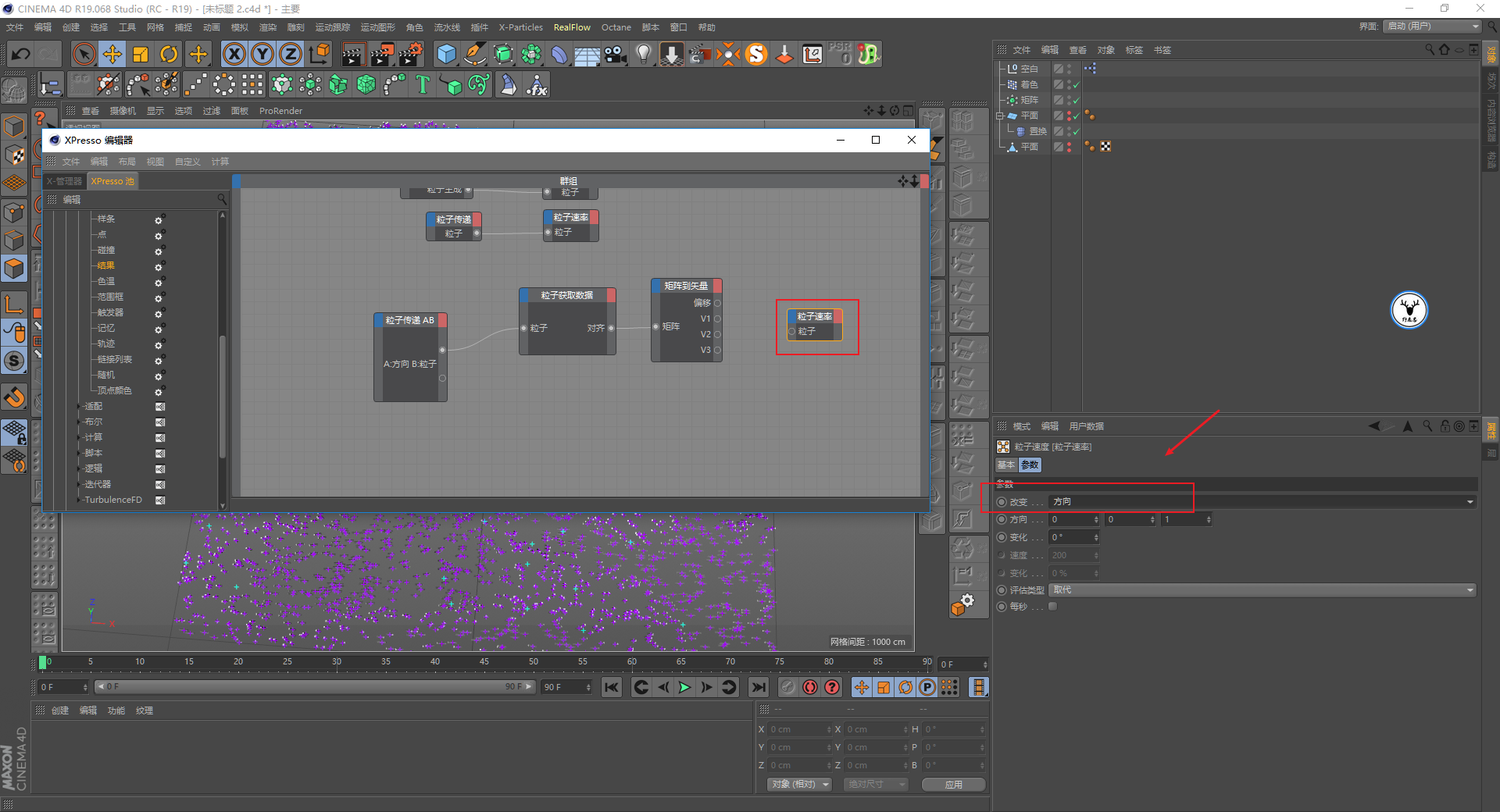1500x812 pixels.
Task: Switch to the 基本 attribute tab
Action: [1006, 465]
